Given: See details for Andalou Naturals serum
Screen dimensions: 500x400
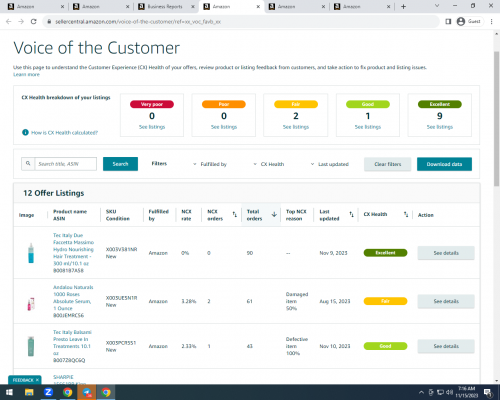Looking at the screenshot, I should 446,301.
